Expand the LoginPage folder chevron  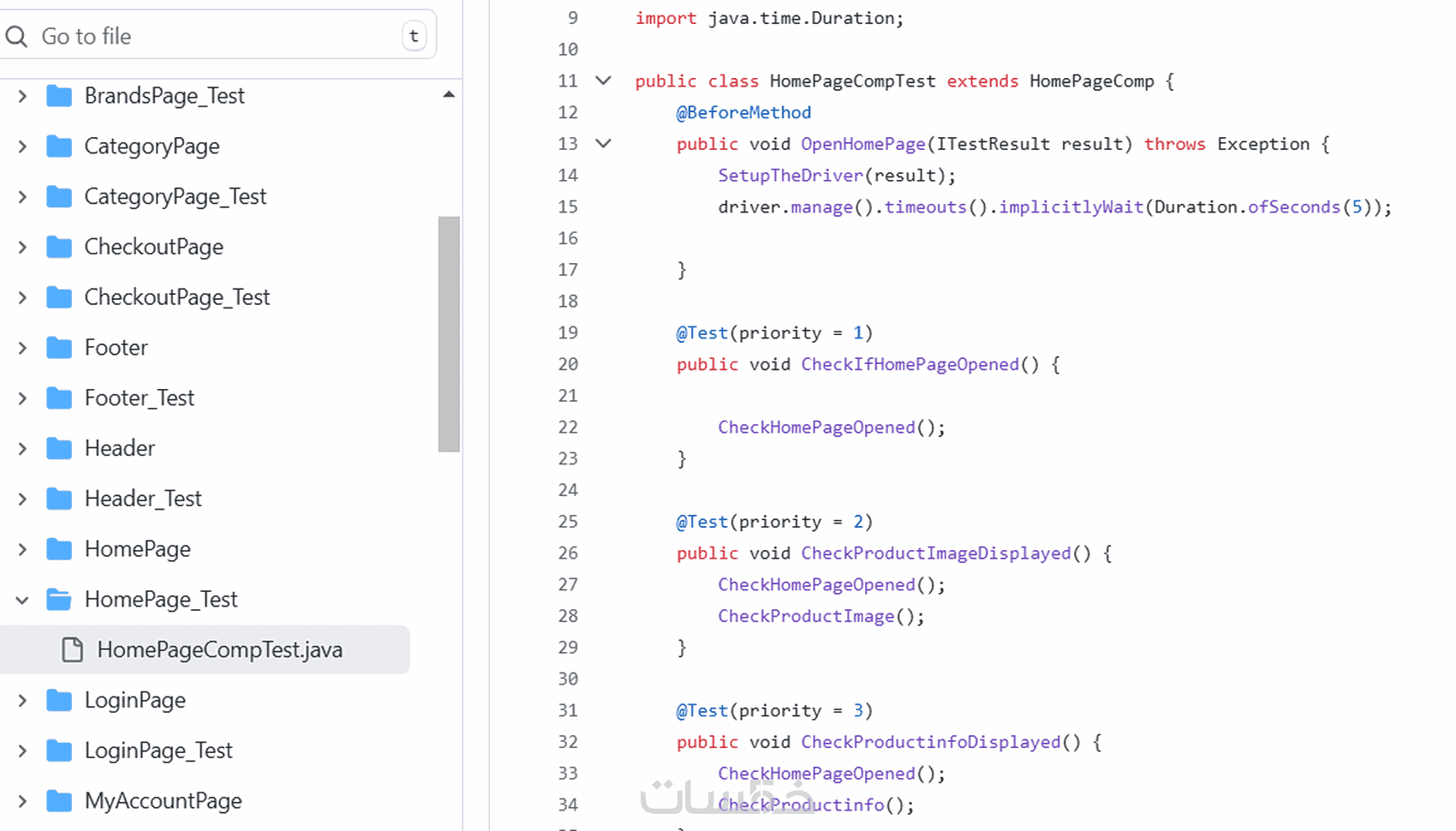(x=22, y=701)
